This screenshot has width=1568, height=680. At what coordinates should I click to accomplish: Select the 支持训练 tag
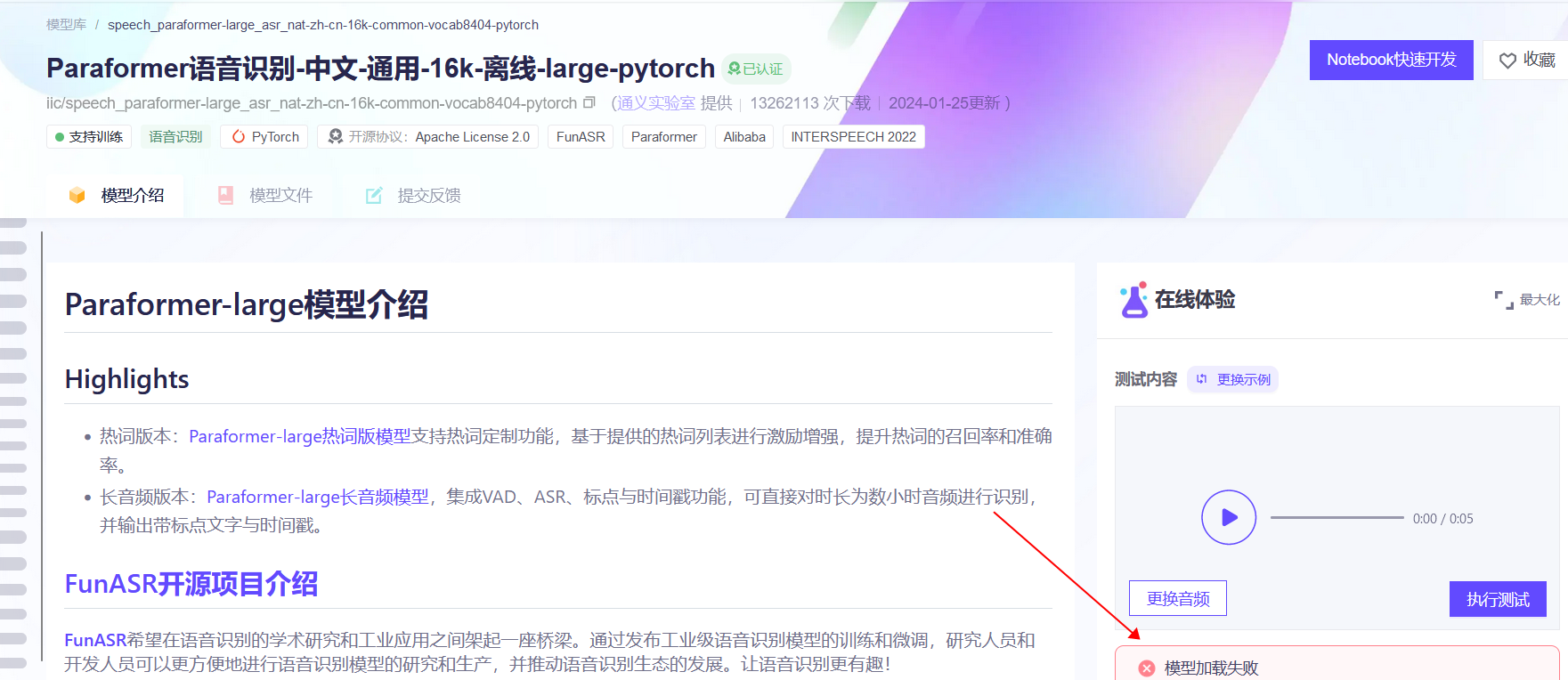89,136
